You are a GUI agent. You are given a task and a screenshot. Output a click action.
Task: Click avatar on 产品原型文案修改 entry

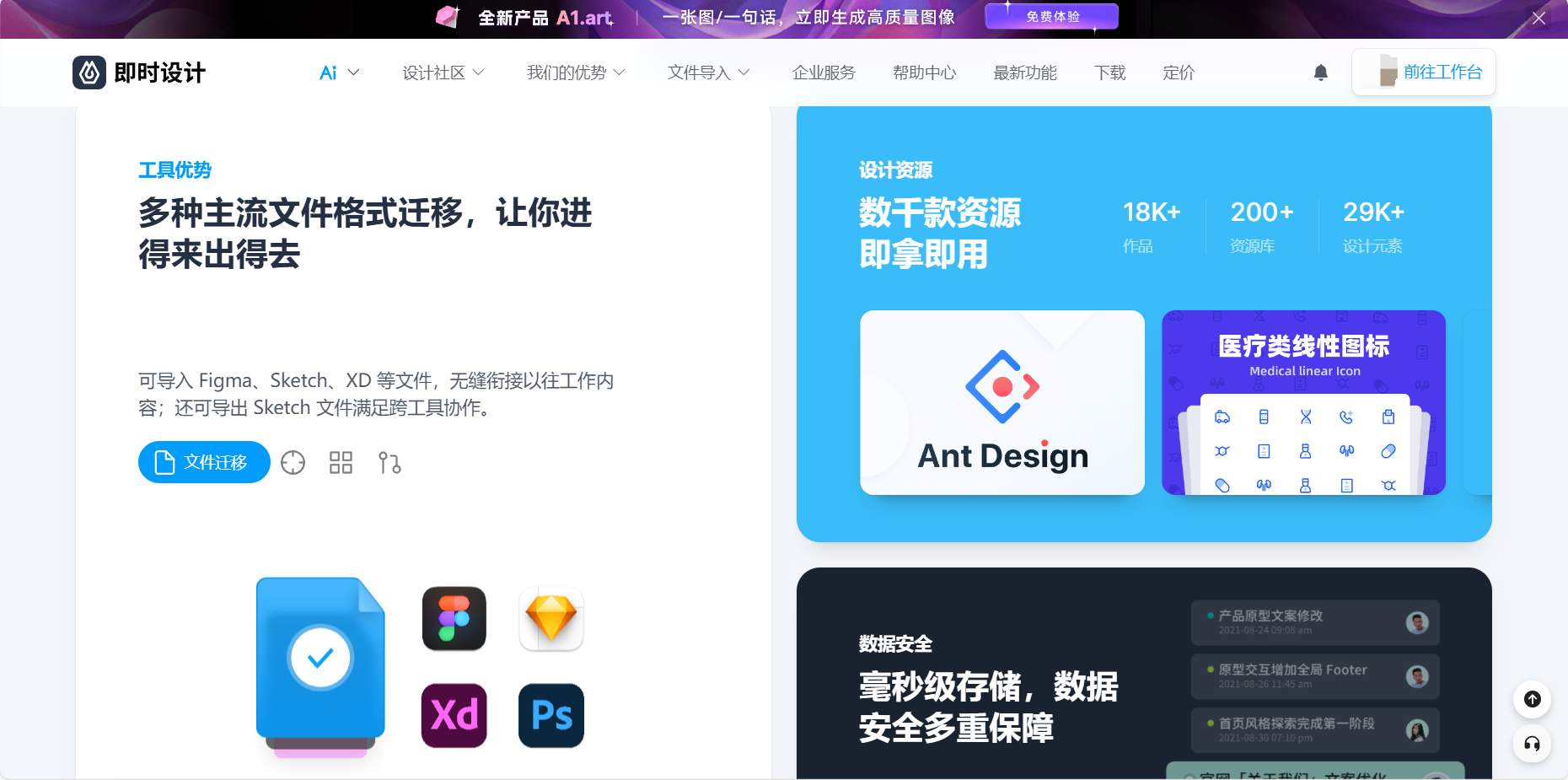coord(1417,622)
